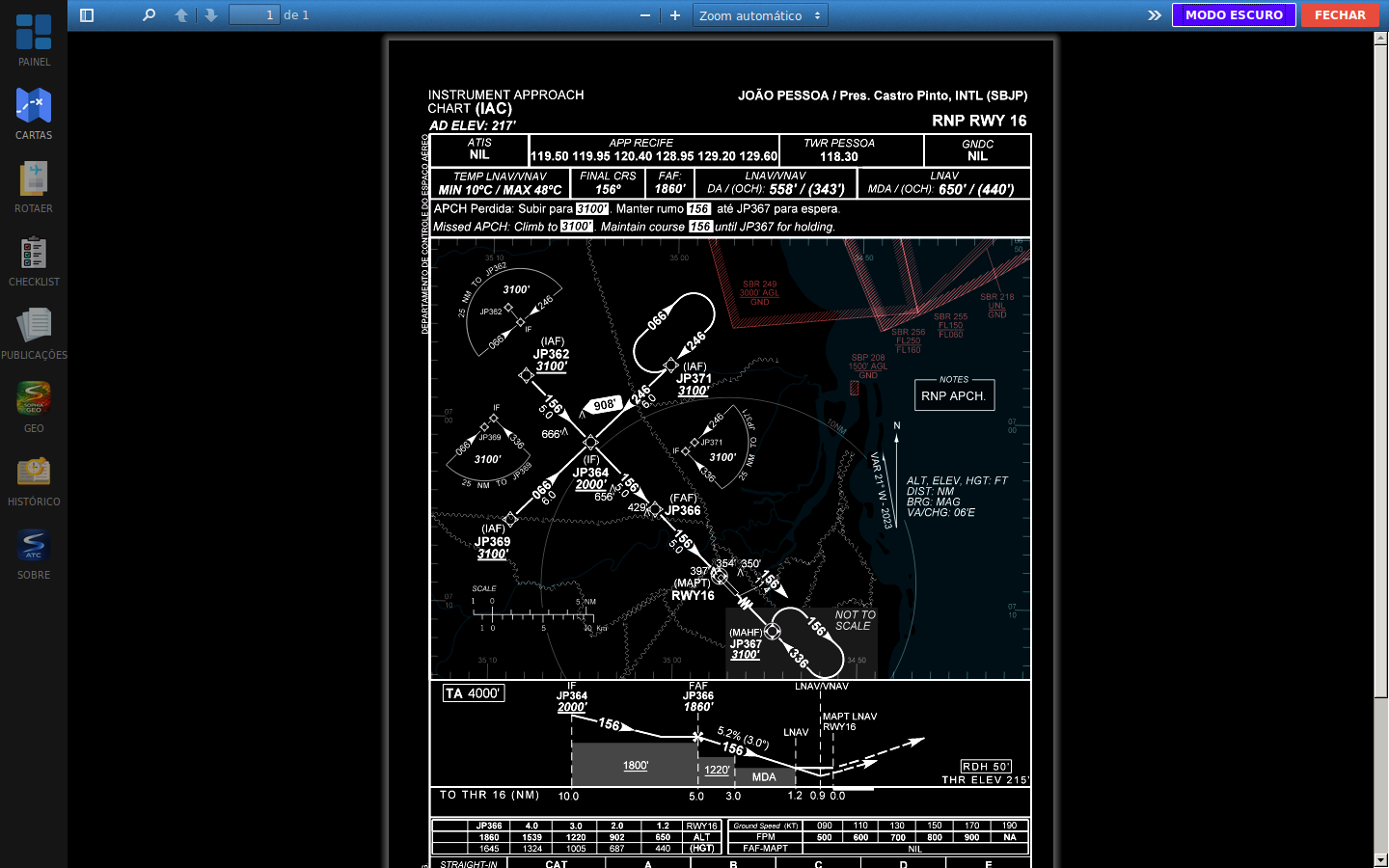Click the ATIS NIL cell
The width and height of the screenshot is (1389, 868).
pyautogui.click(x=479, y=149)
